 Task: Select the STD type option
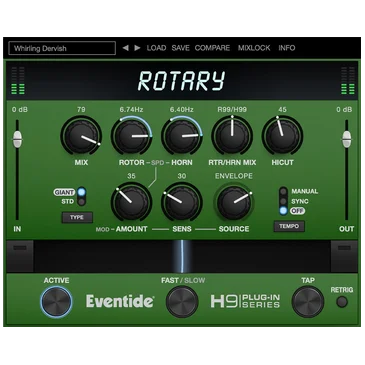(81, 202)
